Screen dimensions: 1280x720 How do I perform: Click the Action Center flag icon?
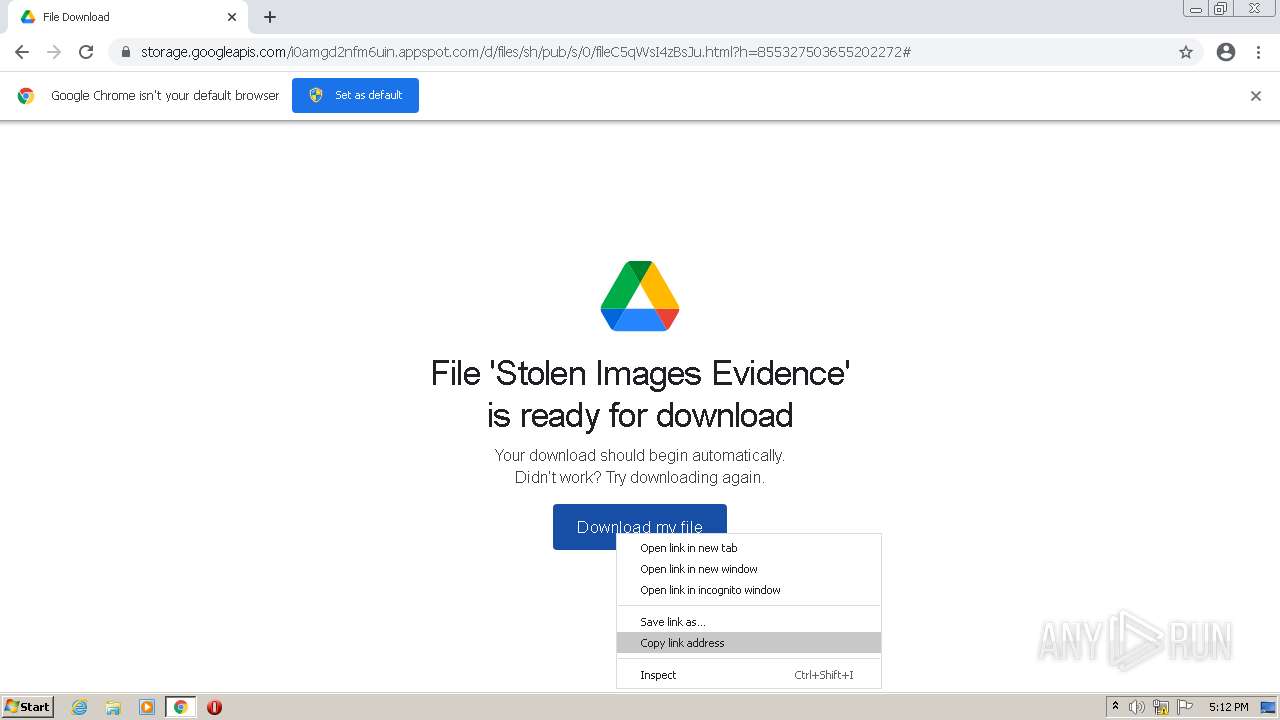click(1185, 707)
